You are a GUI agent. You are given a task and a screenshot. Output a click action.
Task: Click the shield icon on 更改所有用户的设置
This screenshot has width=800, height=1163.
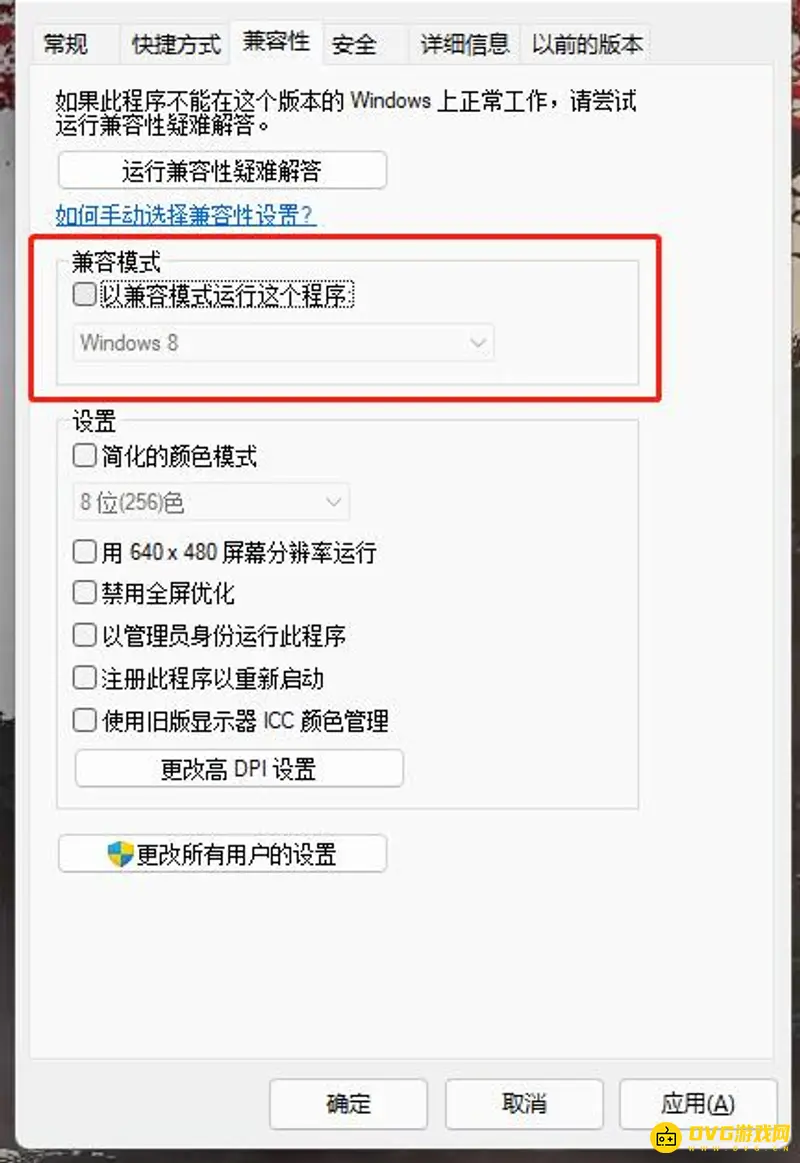tap(120, 854)
